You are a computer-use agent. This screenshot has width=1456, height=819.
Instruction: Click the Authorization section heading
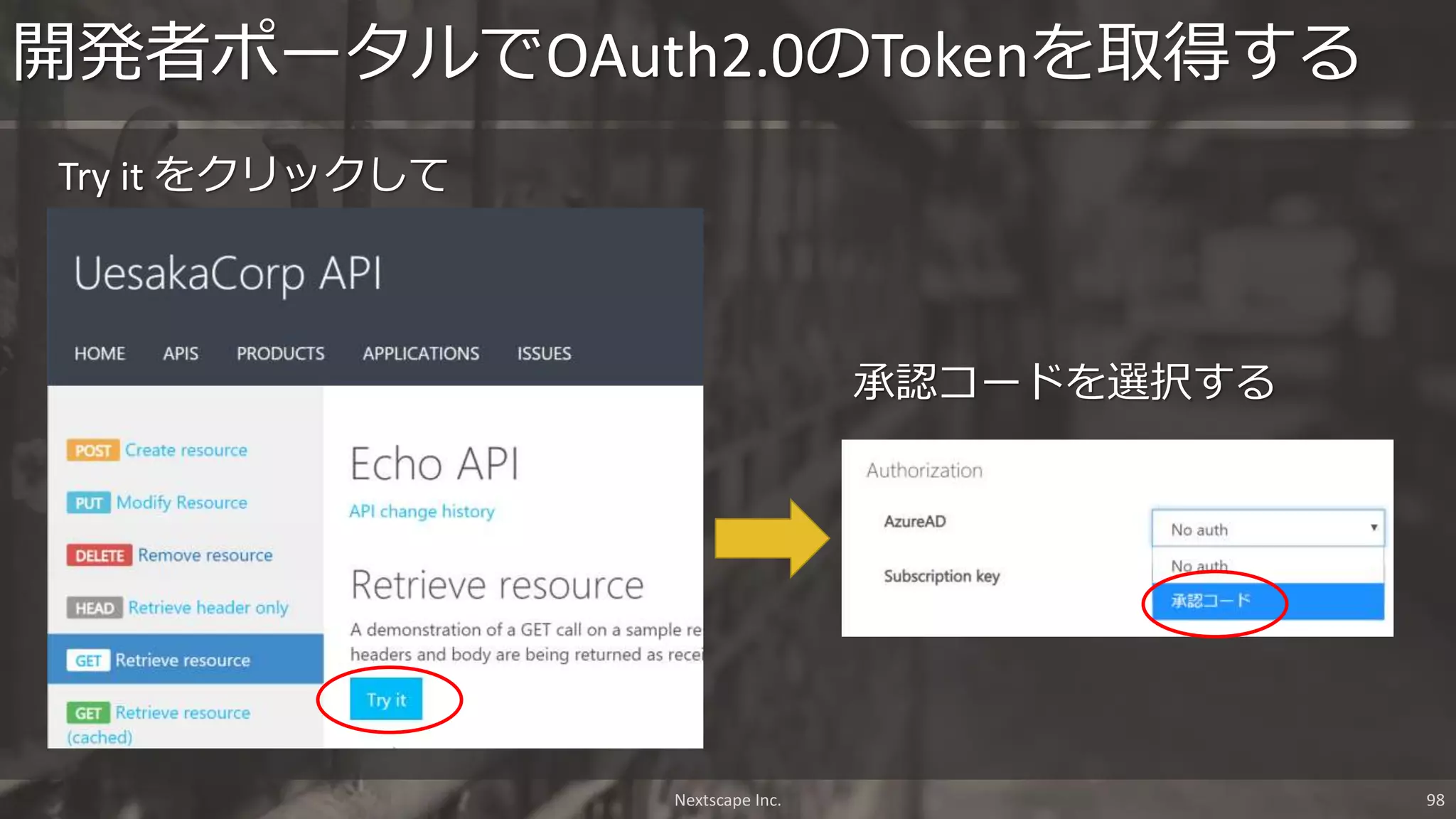point(924,471)
